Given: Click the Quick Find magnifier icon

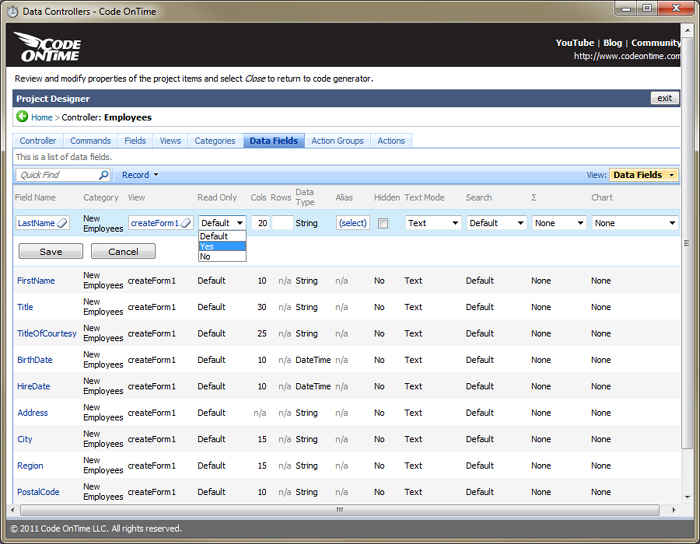Looking at the screenshot, I should point(104,175).
